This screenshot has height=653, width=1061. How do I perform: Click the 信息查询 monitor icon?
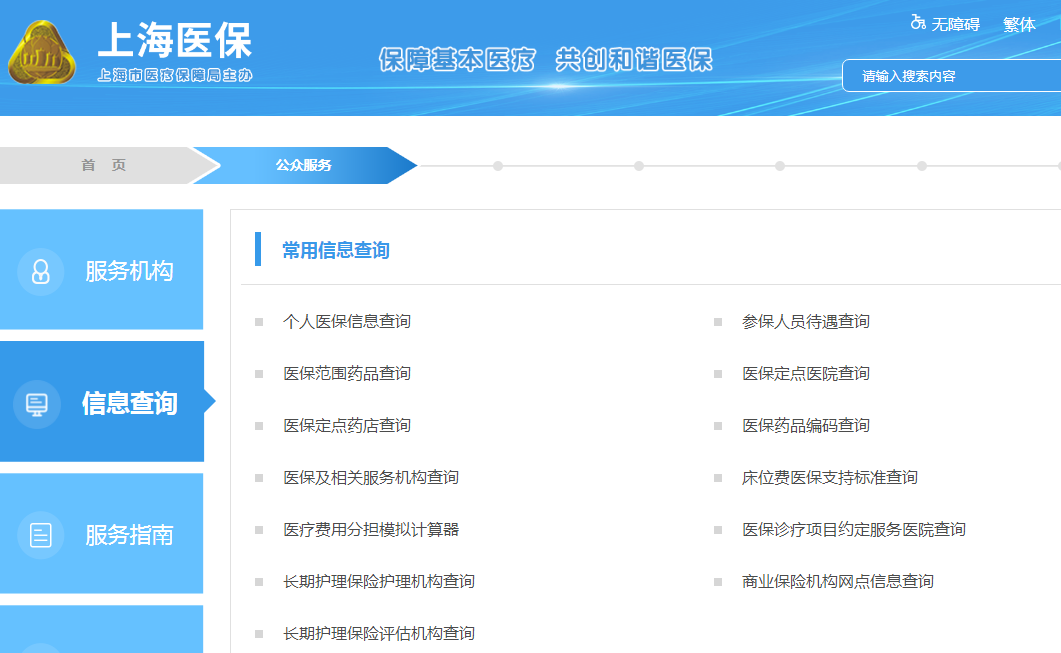[x=37, y=404]
